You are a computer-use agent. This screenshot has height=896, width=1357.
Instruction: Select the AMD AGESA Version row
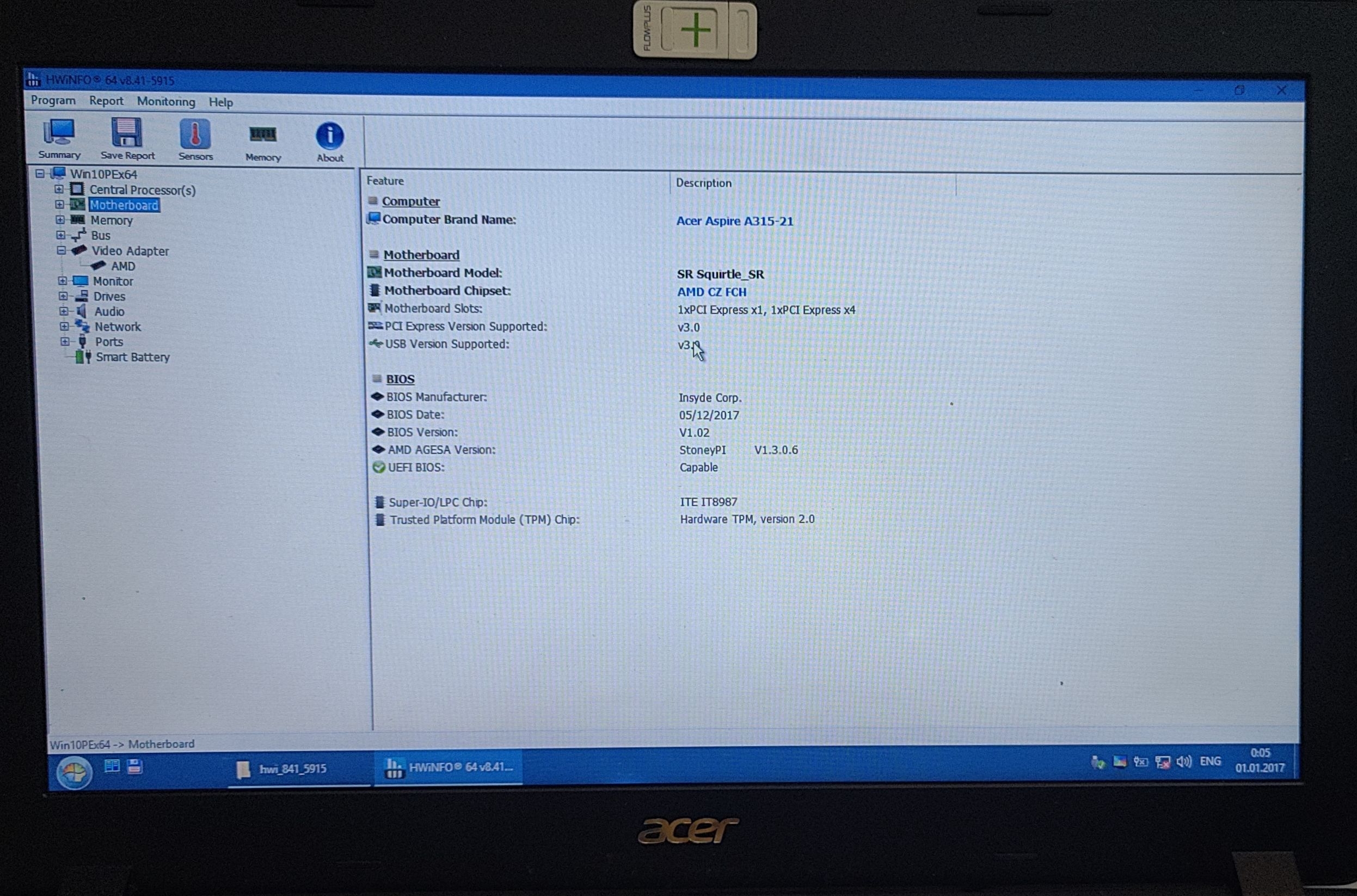[x=585, y=450]
